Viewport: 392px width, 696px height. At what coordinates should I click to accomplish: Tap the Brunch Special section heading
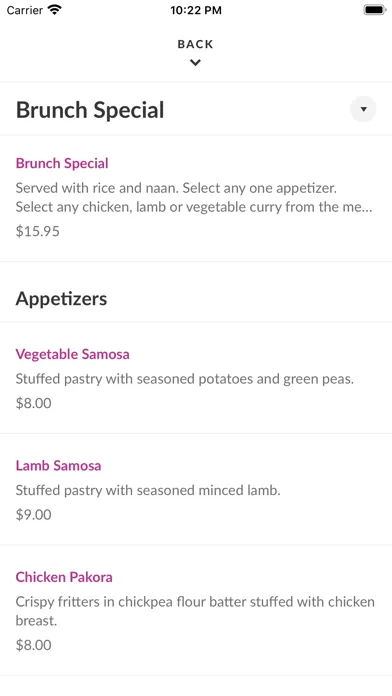(90, 110)
